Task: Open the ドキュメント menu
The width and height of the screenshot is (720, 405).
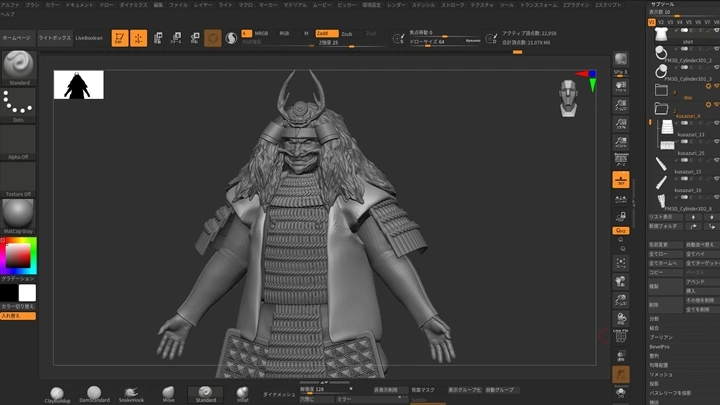Action: tap(79, 5)
